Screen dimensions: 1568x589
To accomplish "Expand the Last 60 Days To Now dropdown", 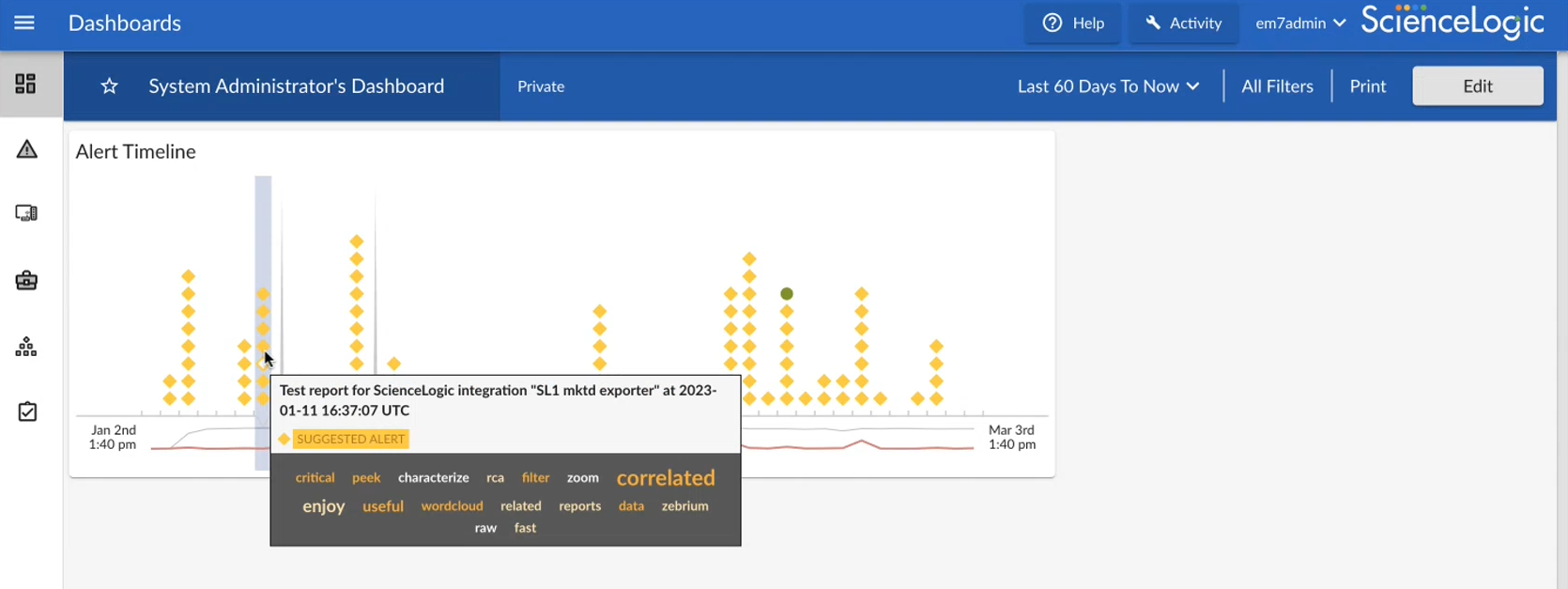I will pyautogui.click(x=1108, y=86).
